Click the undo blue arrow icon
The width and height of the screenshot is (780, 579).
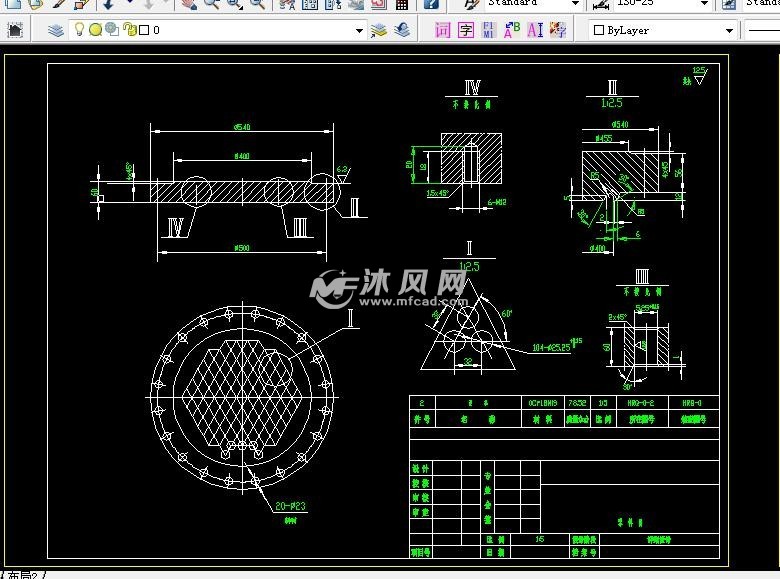pyautogui.click(x=108, y=4)
